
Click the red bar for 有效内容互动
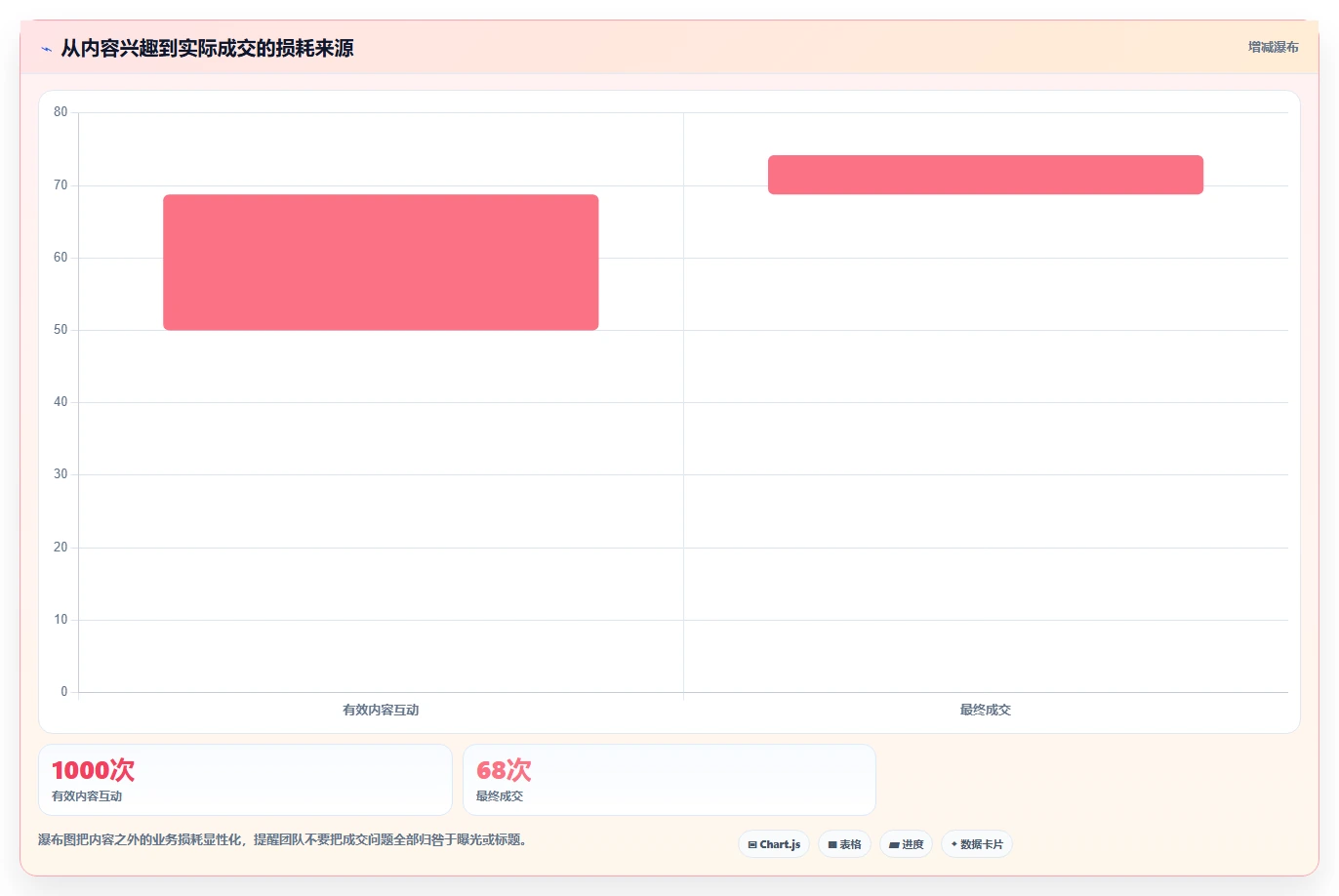click(381, 263)
